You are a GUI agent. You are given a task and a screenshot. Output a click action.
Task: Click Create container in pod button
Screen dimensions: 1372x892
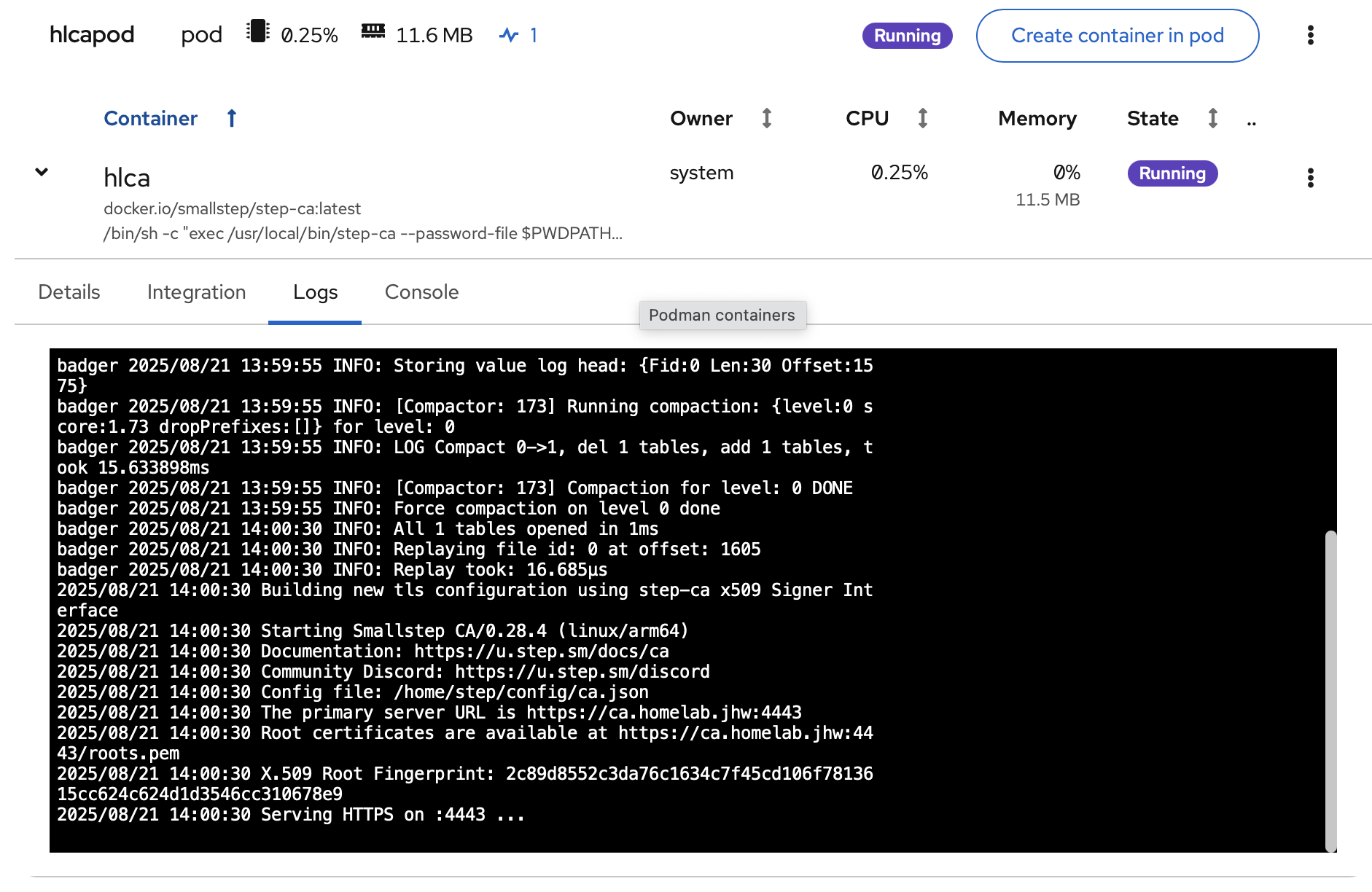(1117, 36)
